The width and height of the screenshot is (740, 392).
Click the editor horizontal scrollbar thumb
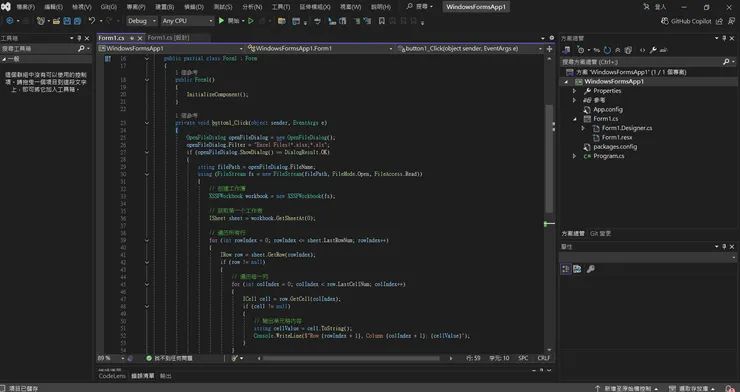[x=351, y=359]
